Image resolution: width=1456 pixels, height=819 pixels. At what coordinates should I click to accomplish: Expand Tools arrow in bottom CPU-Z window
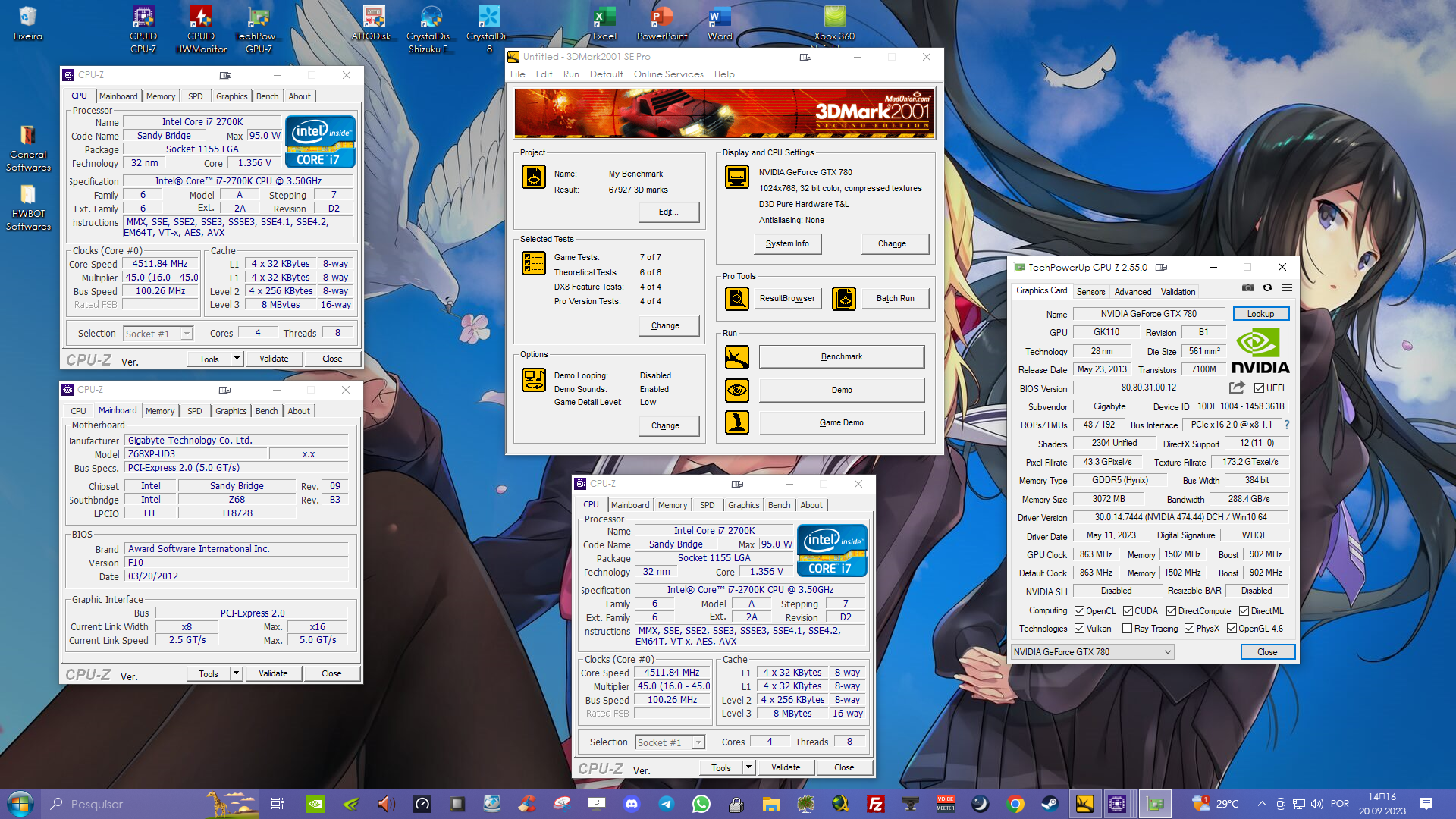pyautogui.click(x=748, y=767)
